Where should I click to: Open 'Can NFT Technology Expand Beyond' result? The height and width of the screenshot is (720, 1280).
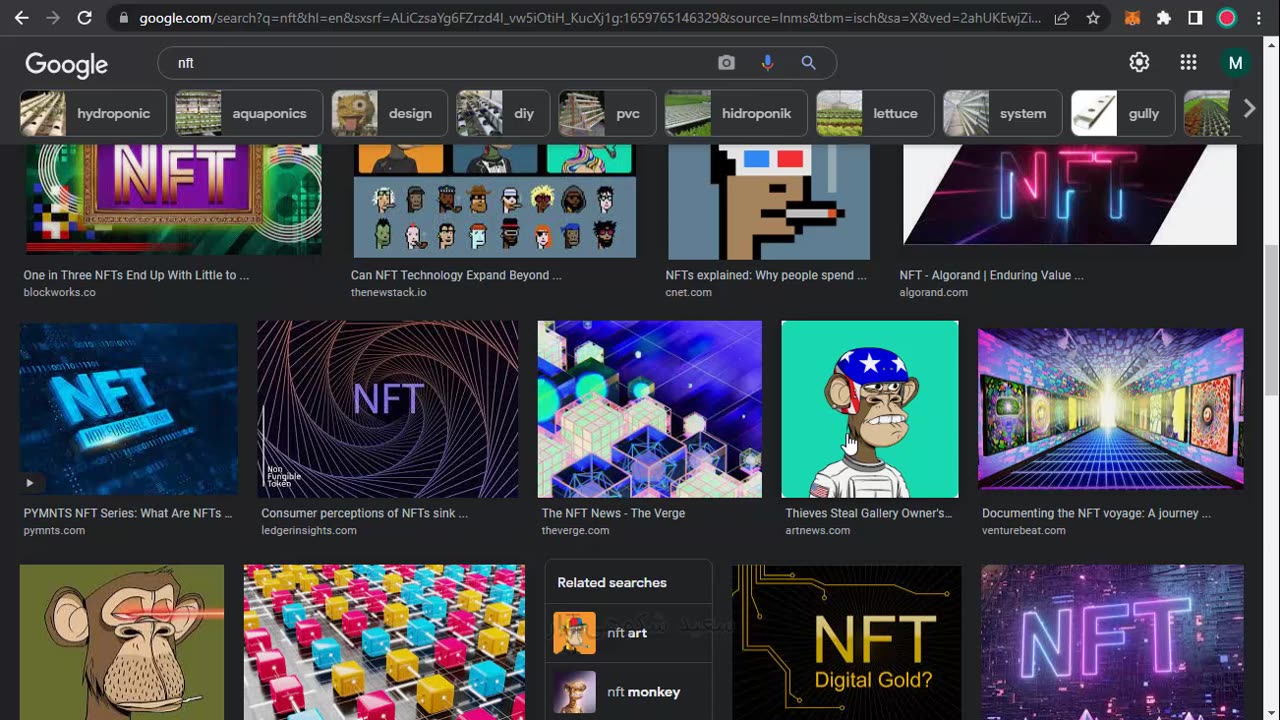click(456, 275)
